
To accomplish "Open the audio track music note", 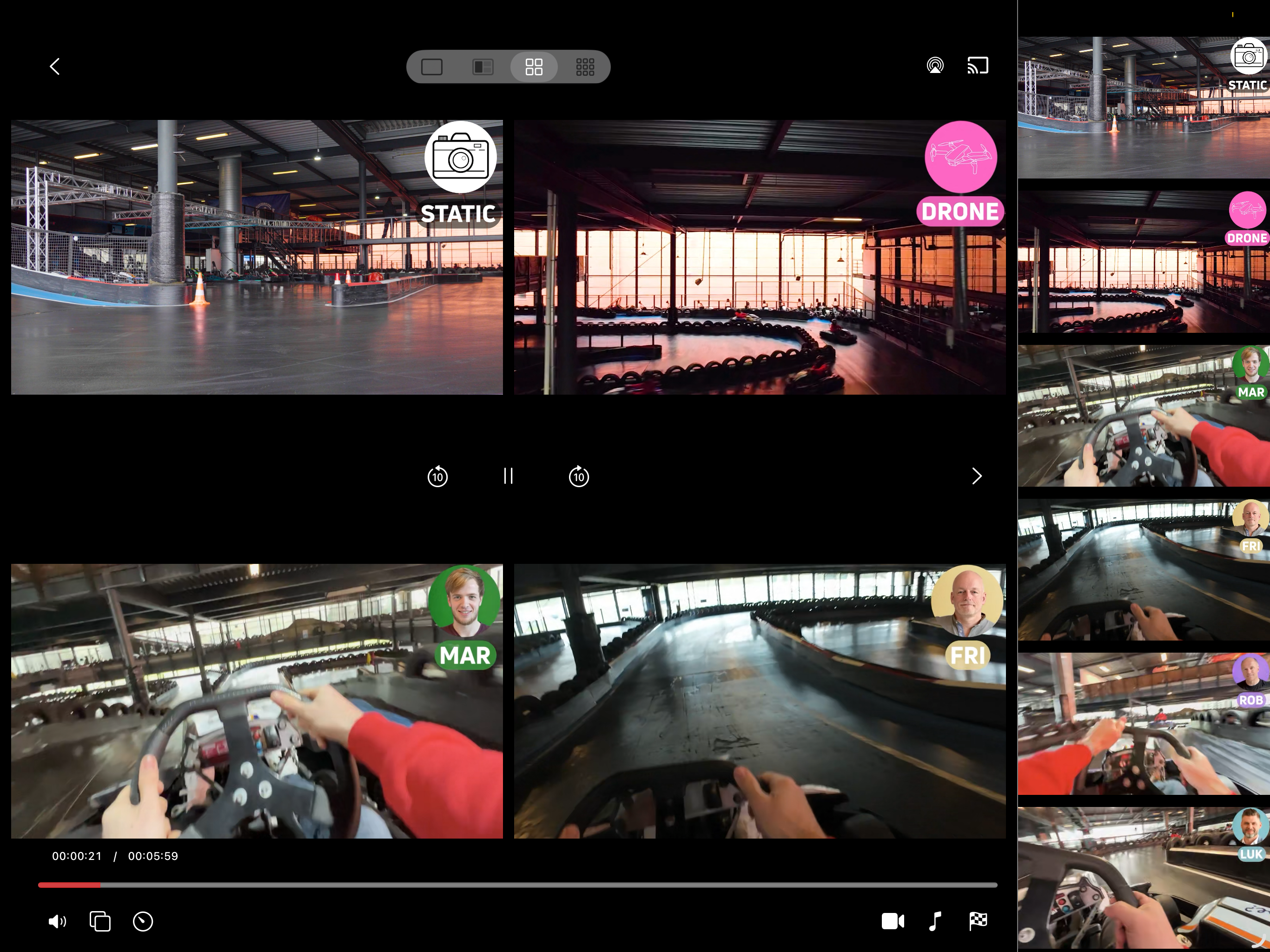I will point(935,921).
